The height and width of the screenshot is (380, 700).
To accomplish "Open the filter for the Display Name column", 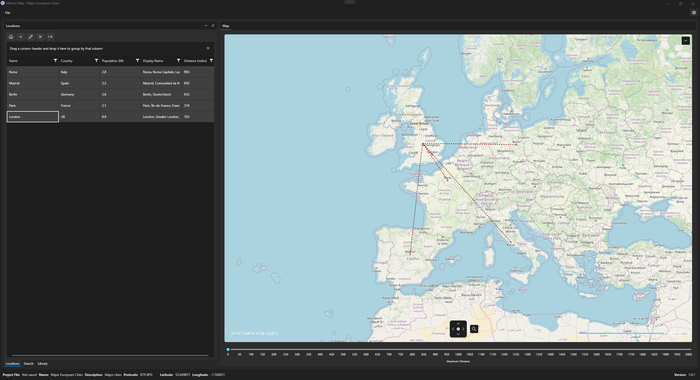I will tap(179, 61).
